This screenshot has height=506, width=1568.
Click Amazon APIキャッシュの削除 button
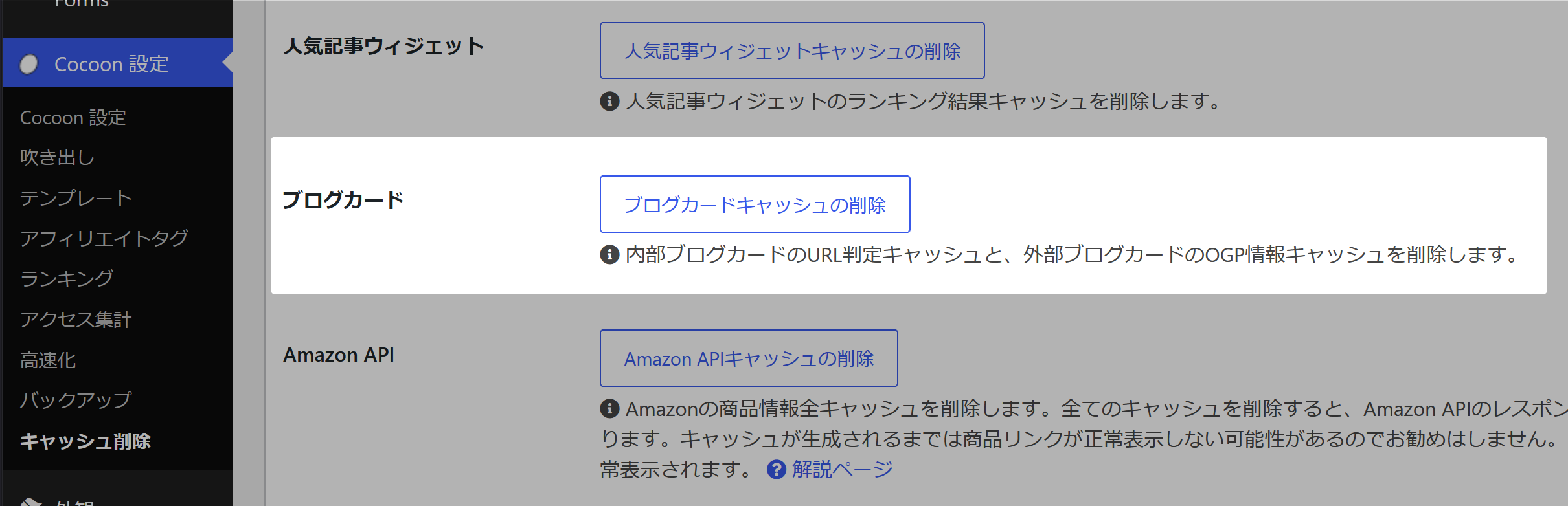(748, 358)
